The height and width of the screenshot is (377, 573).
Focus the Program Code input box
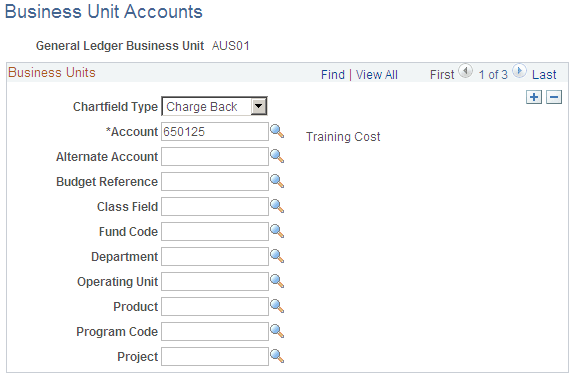tap(215, 331)
